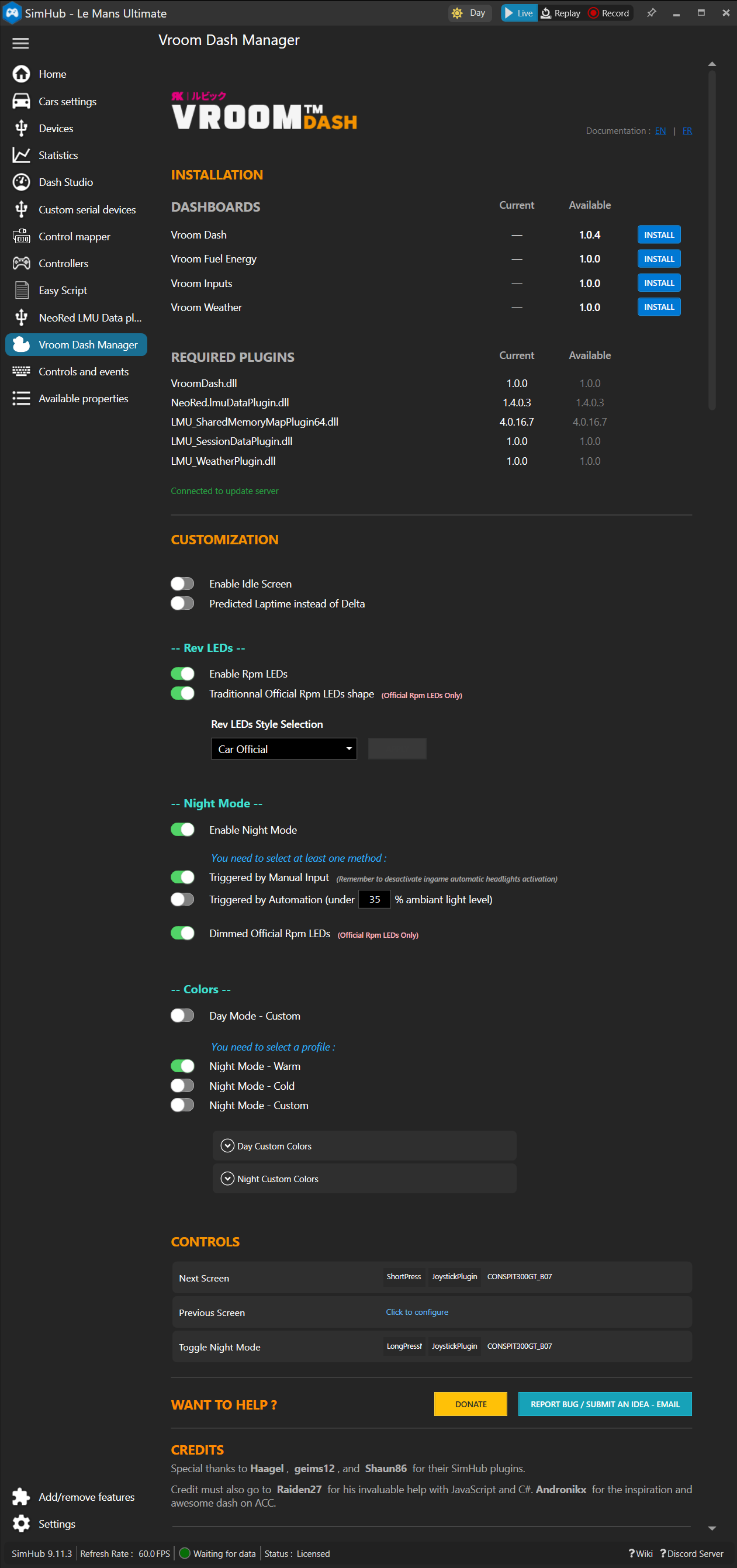The image size is (737, 1568).
Task: Open Dash Studio from sidebar icon
Action: 21,182
